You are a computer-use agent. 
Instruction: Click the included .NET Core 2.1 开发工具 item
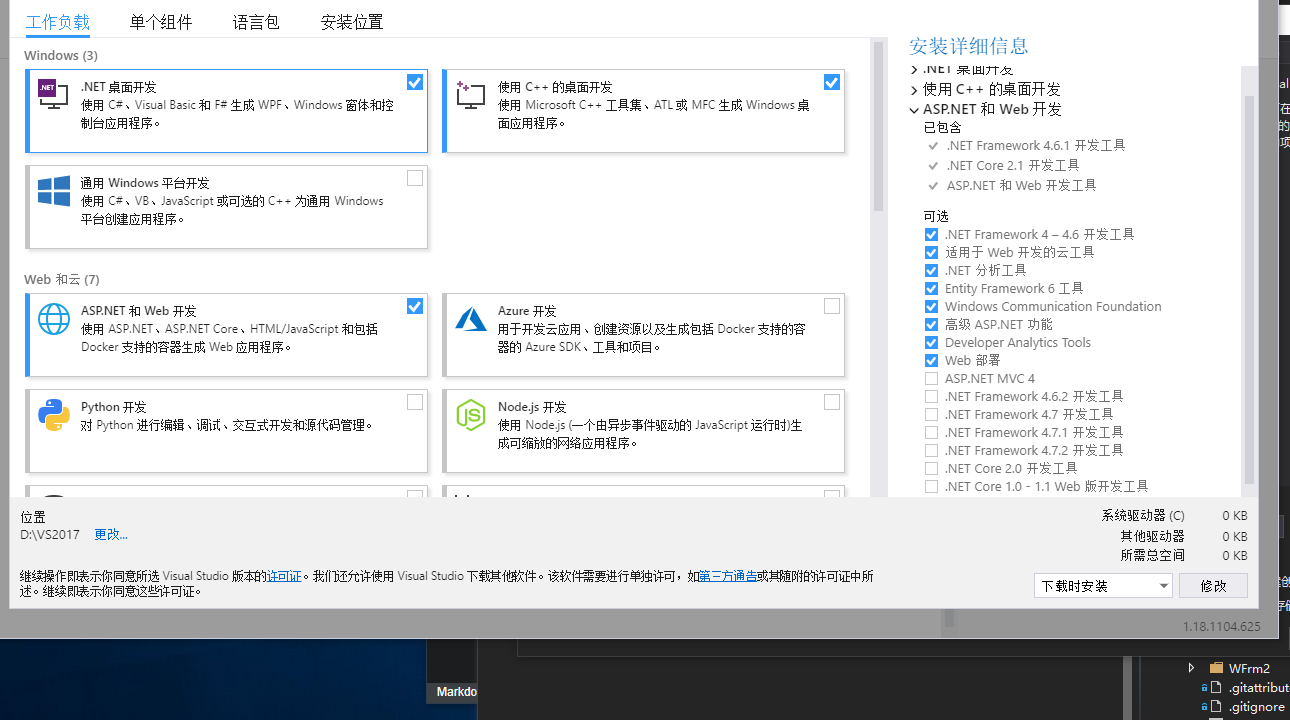click(x=1013, y=165)
